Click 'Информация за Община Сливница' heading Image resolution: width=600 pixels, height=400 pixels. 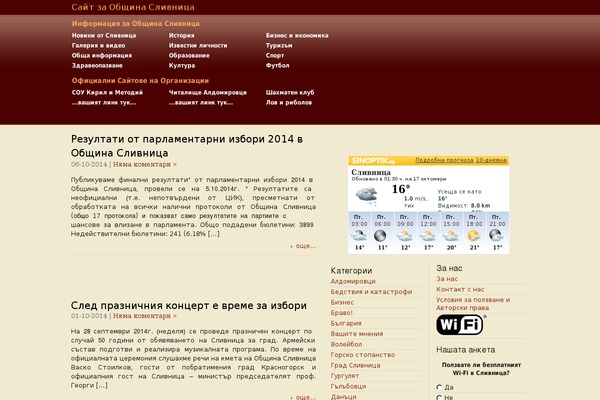(135, 23)
